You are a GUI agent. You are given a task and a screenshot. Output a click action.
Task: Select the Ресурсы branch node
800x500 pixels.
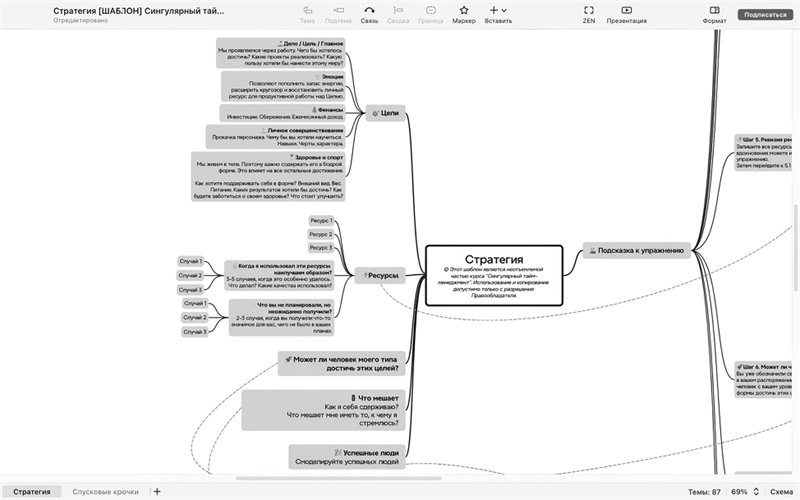coord(380,275)
